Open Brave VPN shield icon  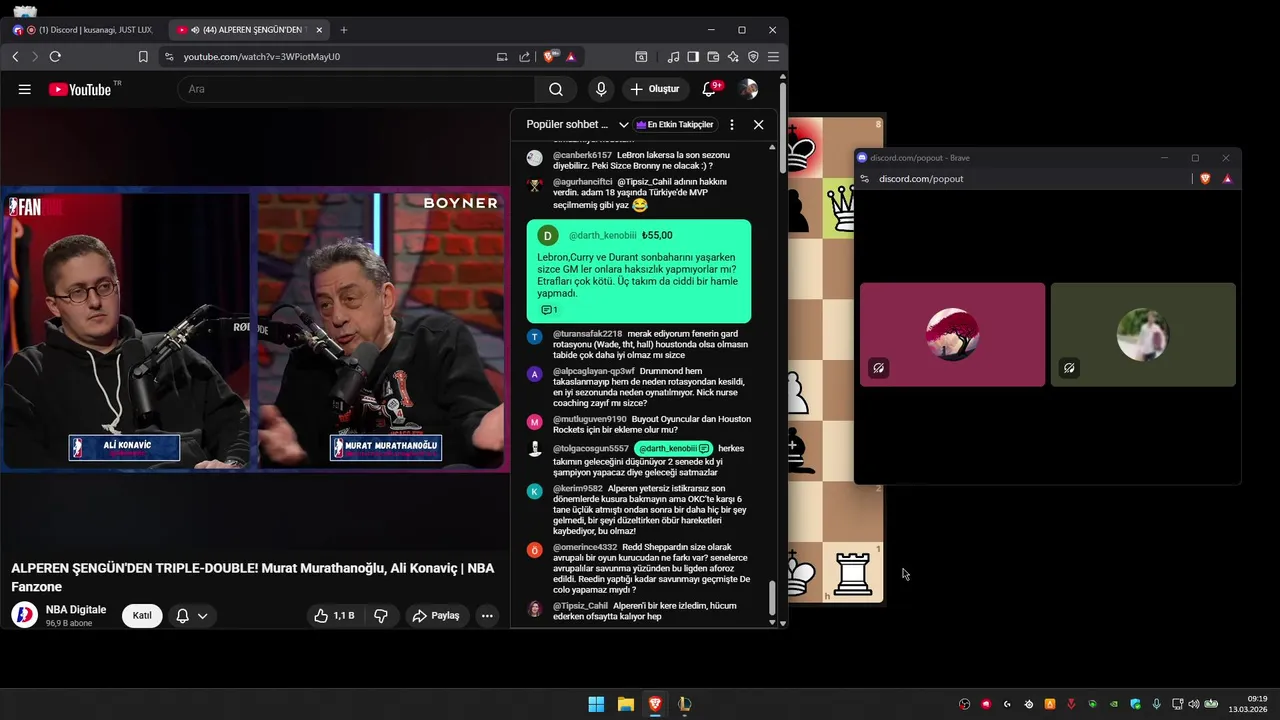point(753,57)
